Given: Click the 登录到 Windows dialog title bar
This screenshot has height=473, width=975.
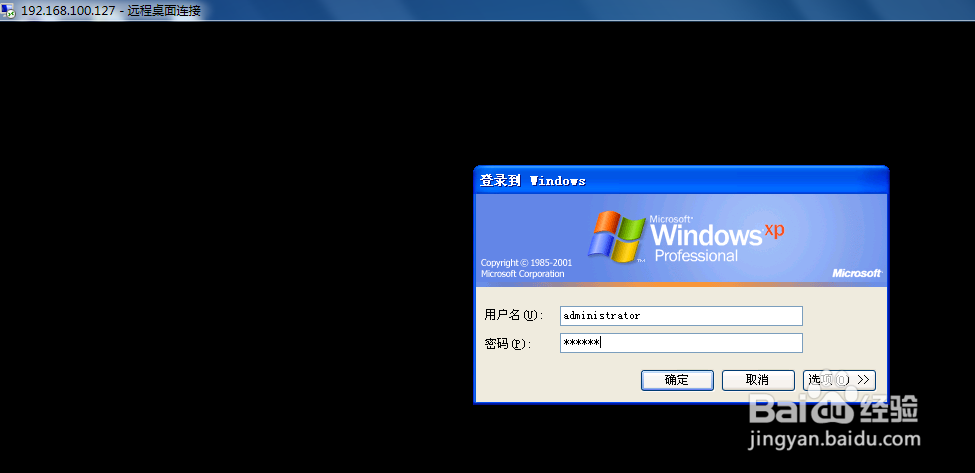Looking at the screenshot, I should click(x=681, y=180).
